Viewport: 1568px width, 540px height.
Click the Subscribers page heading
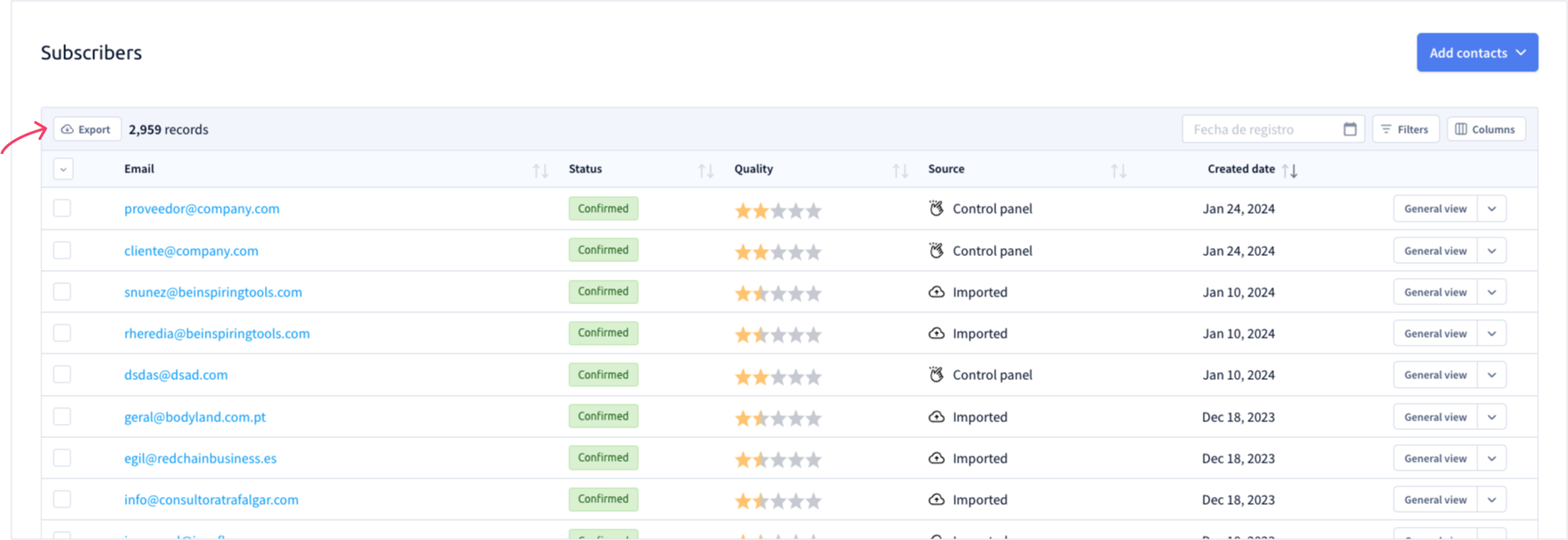(x=92, y=53)
